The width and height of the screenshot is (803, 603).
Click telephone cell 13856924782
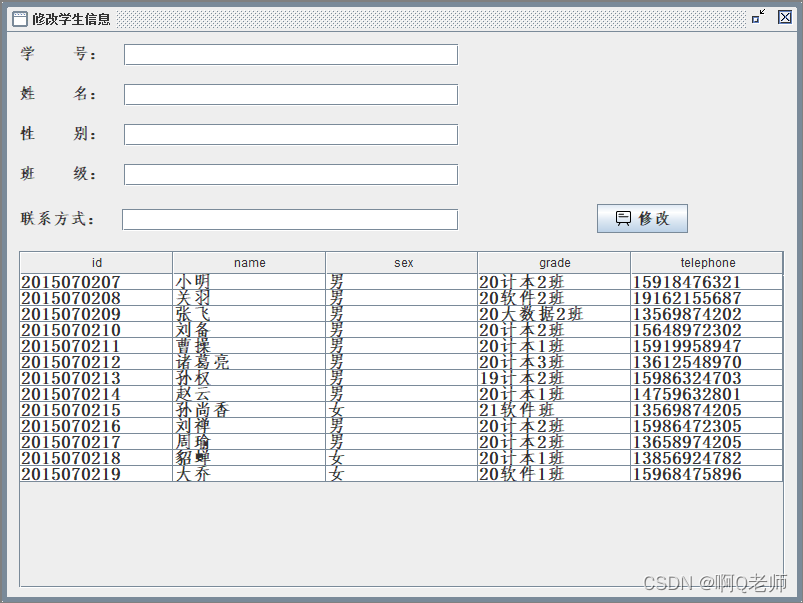[707, 458]
